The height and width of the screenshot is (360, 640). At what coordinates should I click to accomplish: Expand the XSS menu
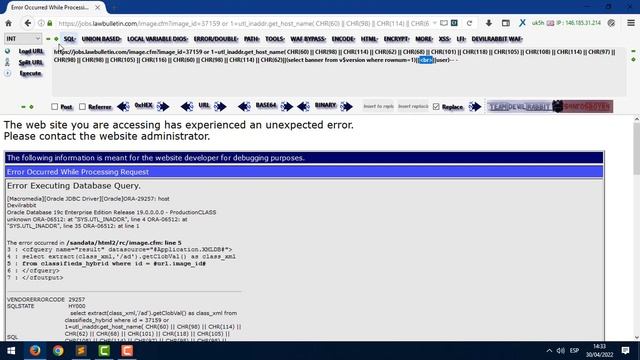(x=444, y=39)
